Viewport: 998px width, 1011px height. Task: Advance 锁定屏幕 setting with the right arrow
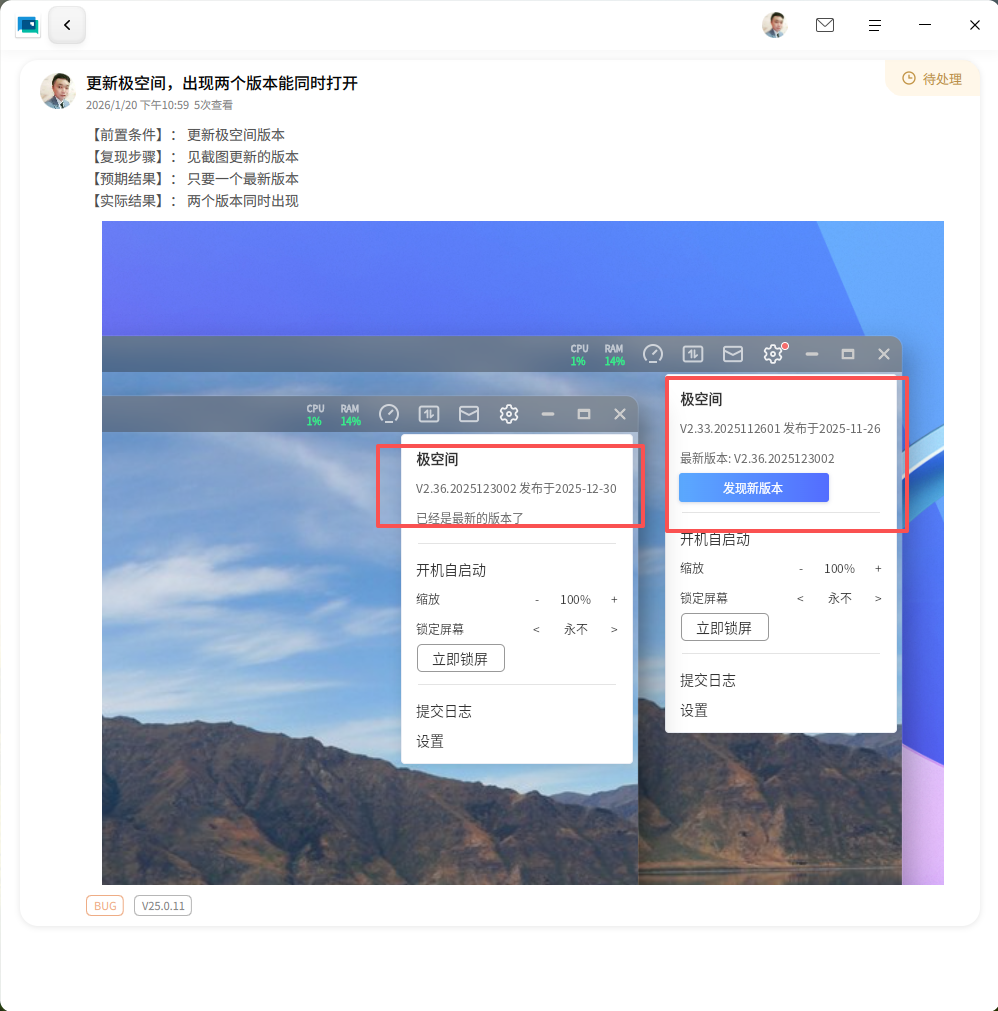[877, 598]
